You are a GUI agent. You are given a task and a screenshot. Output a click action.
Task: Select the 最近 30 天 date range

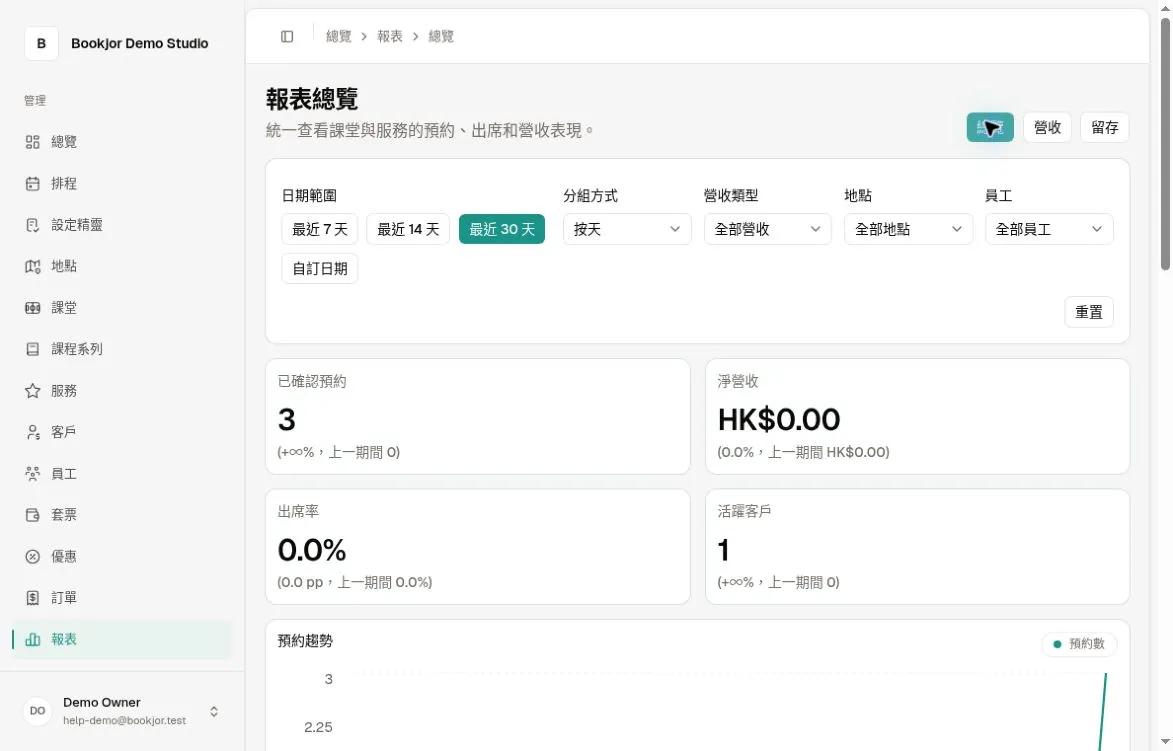click(x=502, y=229)
